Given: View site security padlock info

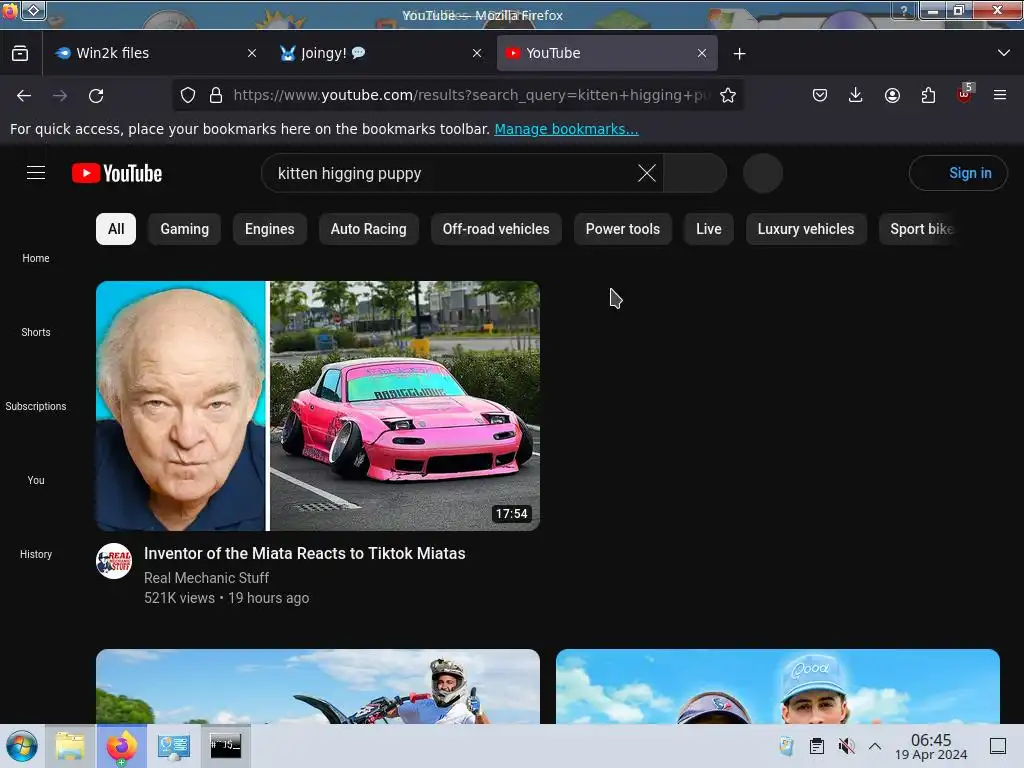Looking at the screenshot, I should tap(216, 95).
